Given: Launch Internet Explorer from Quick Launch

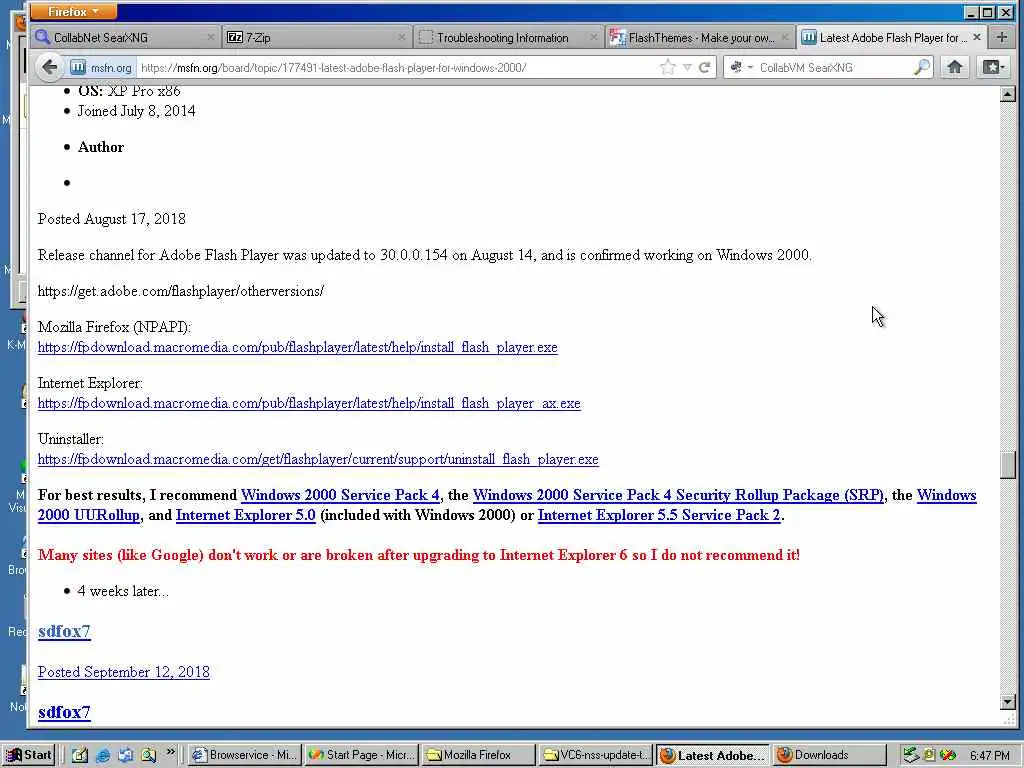Looking at the screenshot, I should coord(103,756).
